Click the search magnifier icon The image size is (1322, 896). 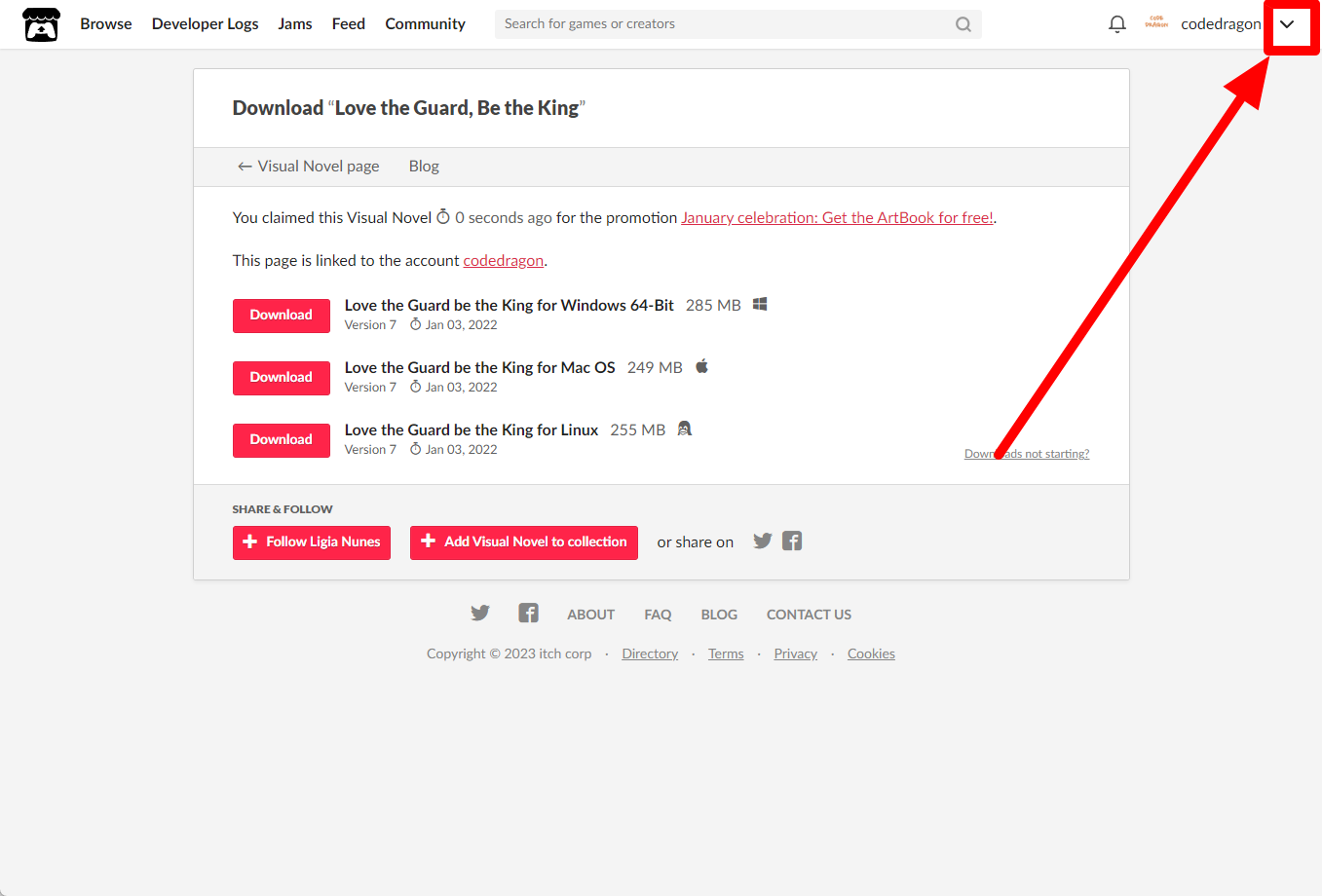pos(963,24)
